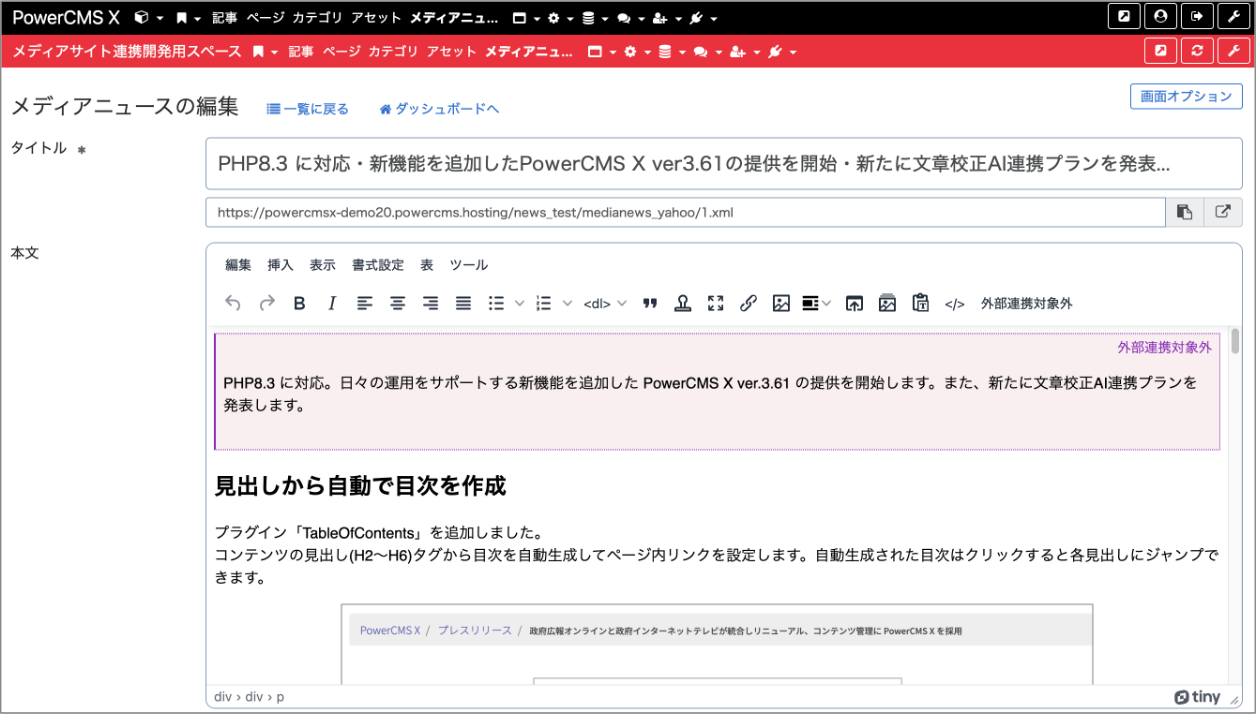The height and width of the screenshot is (714, 1256).
Task: Click the 一覧に戻る link
Action: [308, 109]
